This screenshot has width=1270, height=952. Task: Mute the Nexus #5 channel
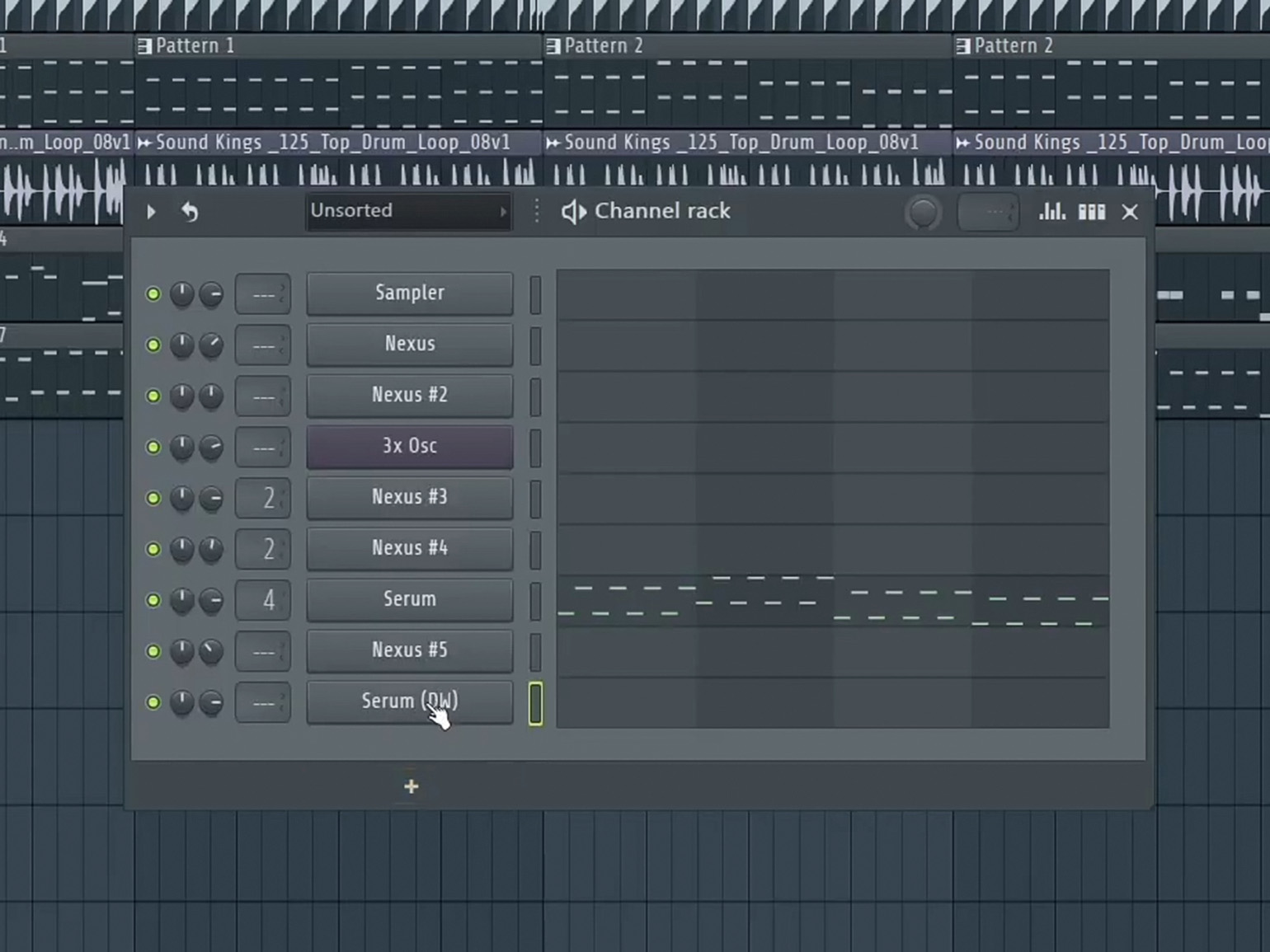(x=153, y=652)
